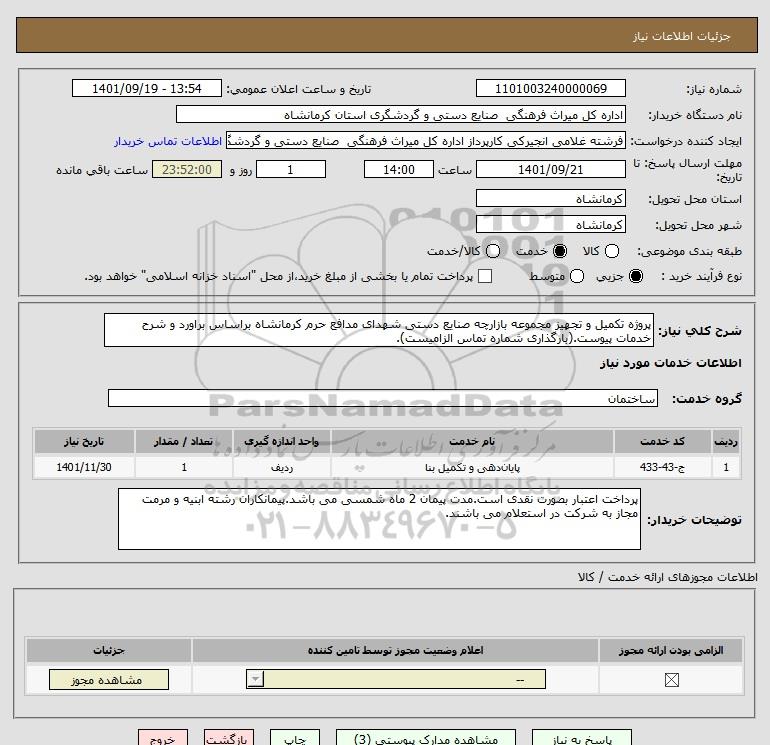Click the شرح کلی نیاز text area

tap(379, 331)
